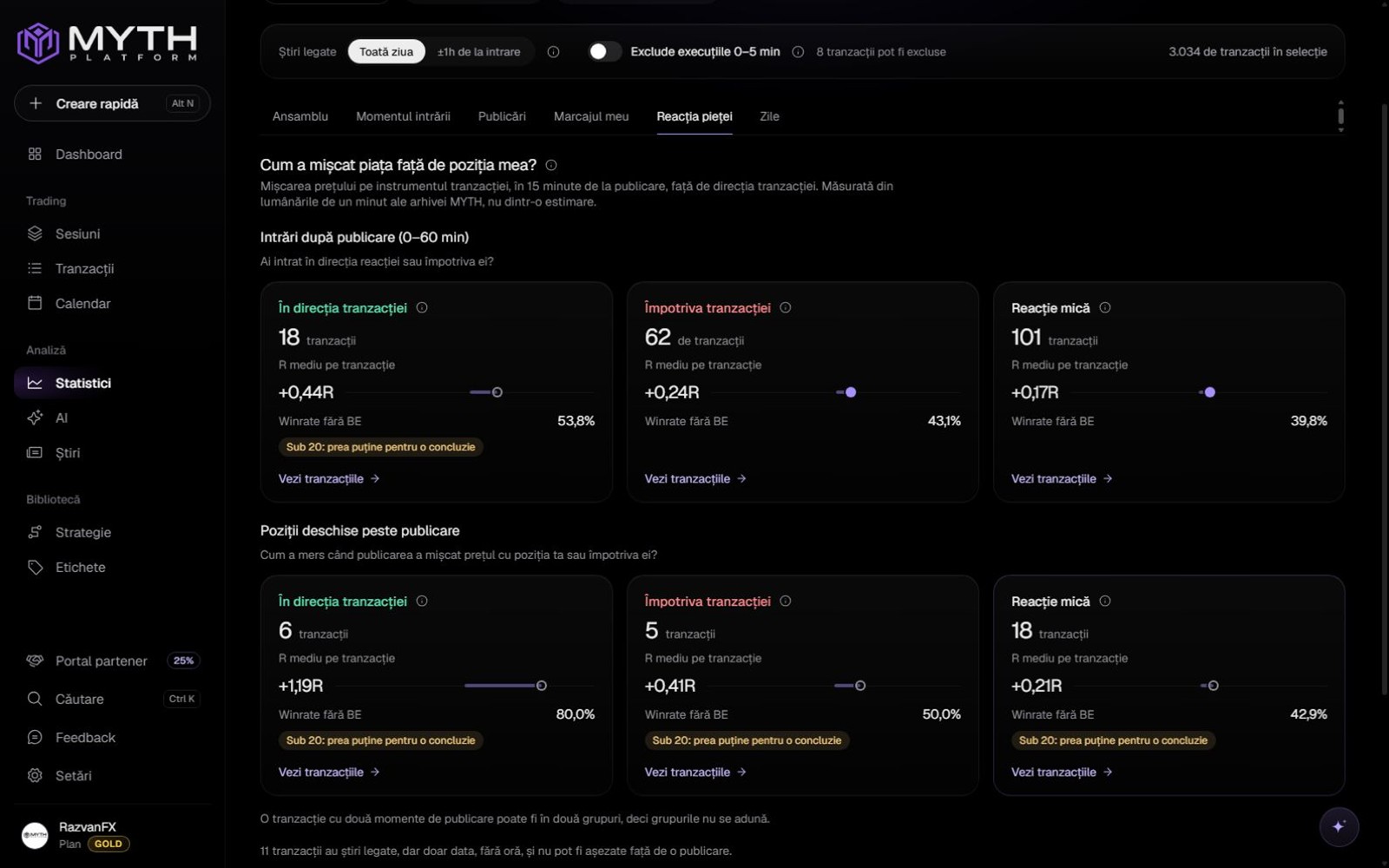Click the Creare rapidă button

(x=112, y=103)
